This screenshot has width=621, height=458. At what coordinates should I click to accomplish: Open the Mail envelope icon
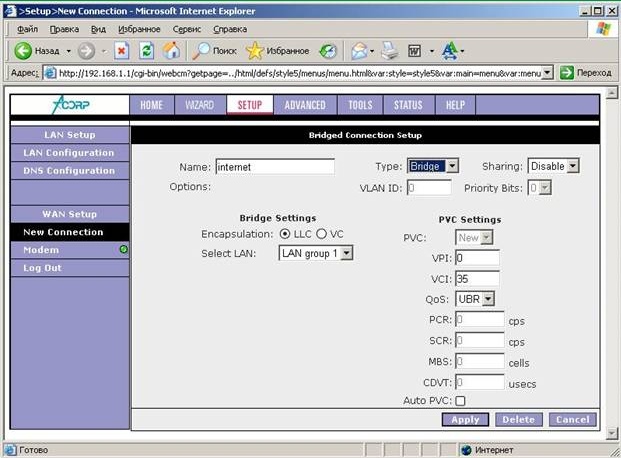click(359, 51)
